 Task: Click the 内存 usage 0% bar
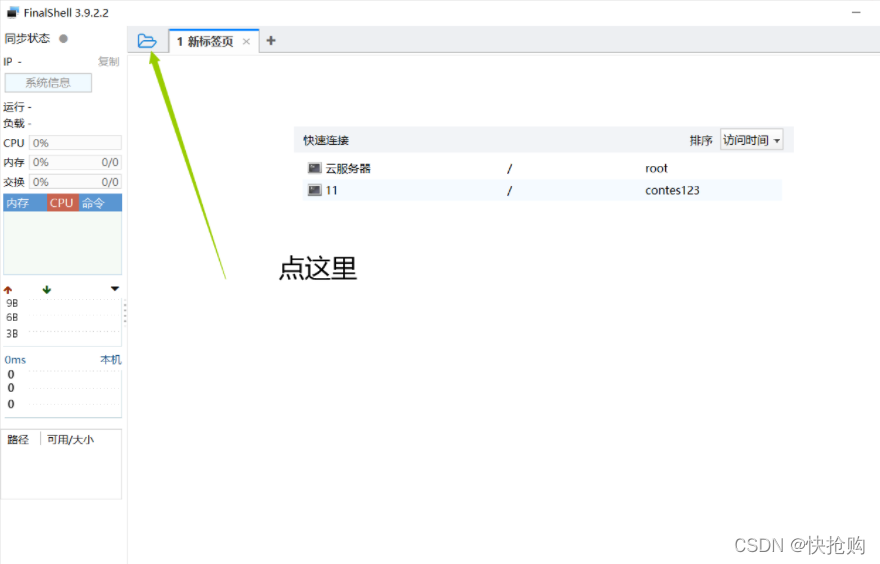pyautogui.click(x=75, y=162)
